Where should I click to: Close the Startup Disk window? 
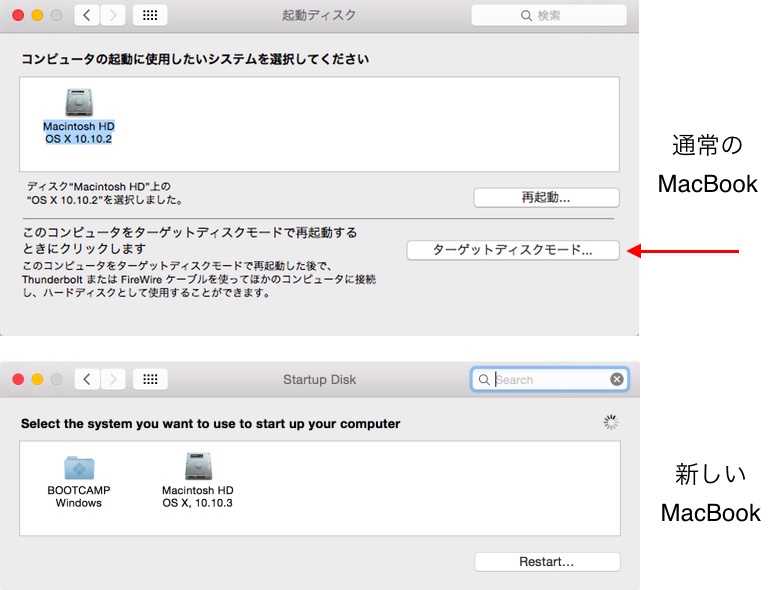tap(18, 380)
